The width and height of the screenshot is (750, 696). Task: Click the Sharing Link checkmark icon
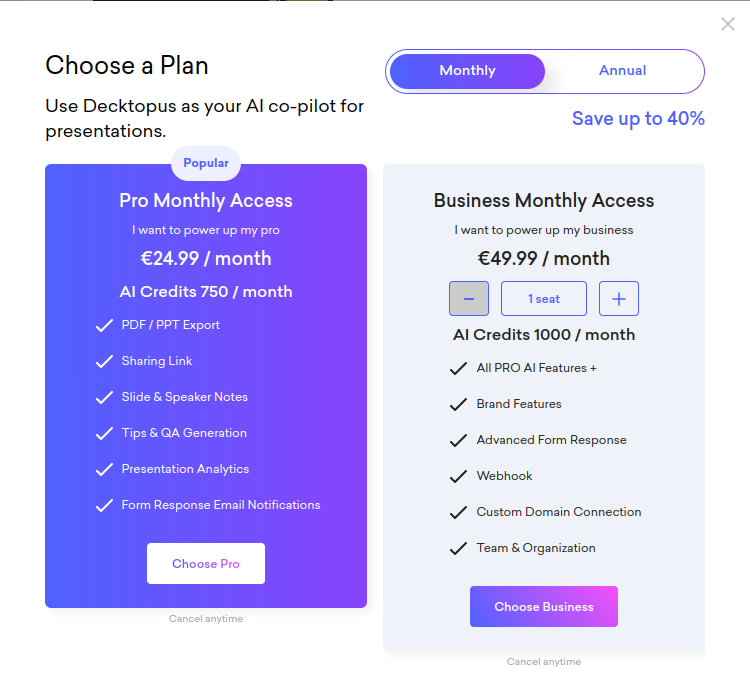[x=104, y=362]
